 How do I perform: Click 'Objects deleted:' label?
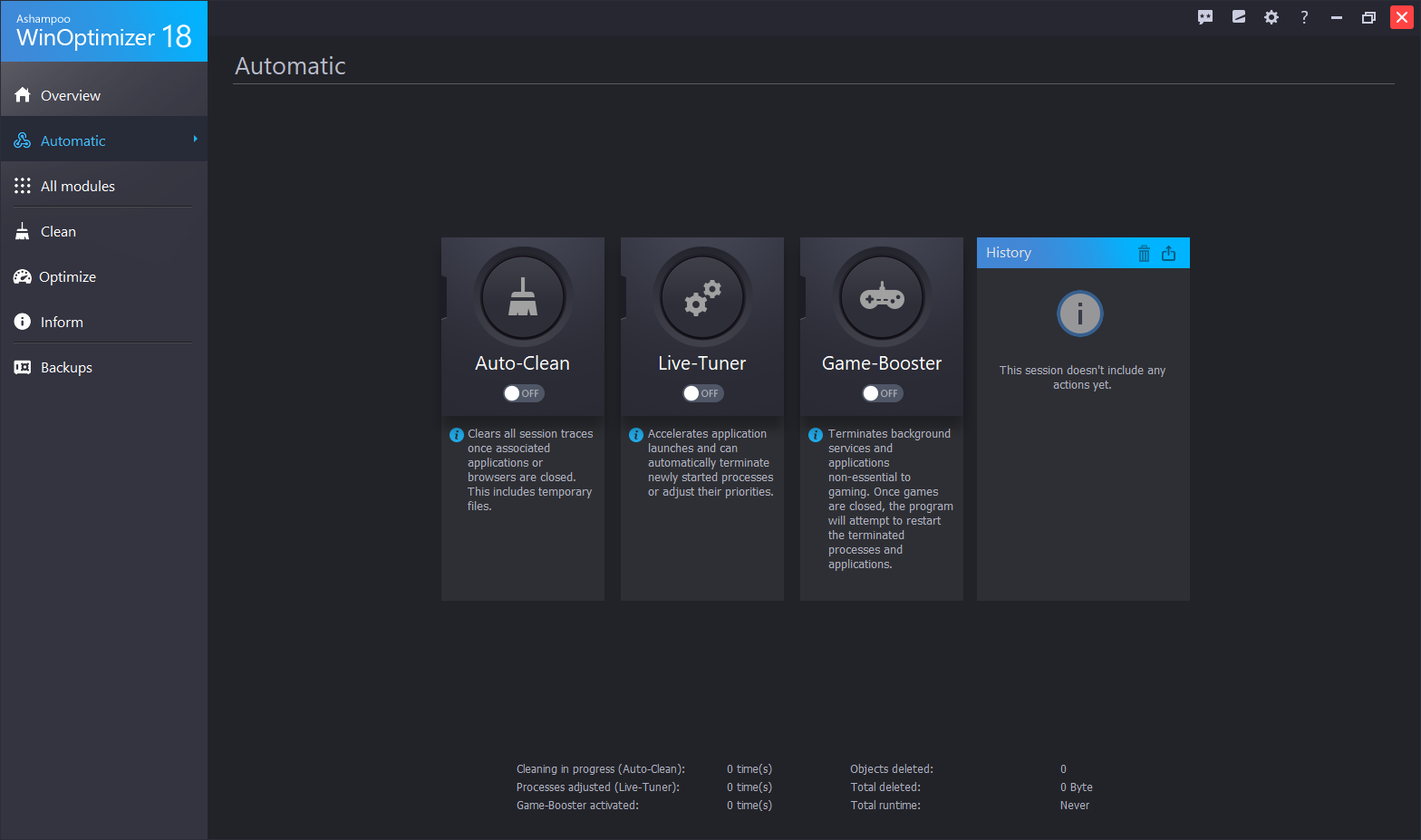coord(892,769)
